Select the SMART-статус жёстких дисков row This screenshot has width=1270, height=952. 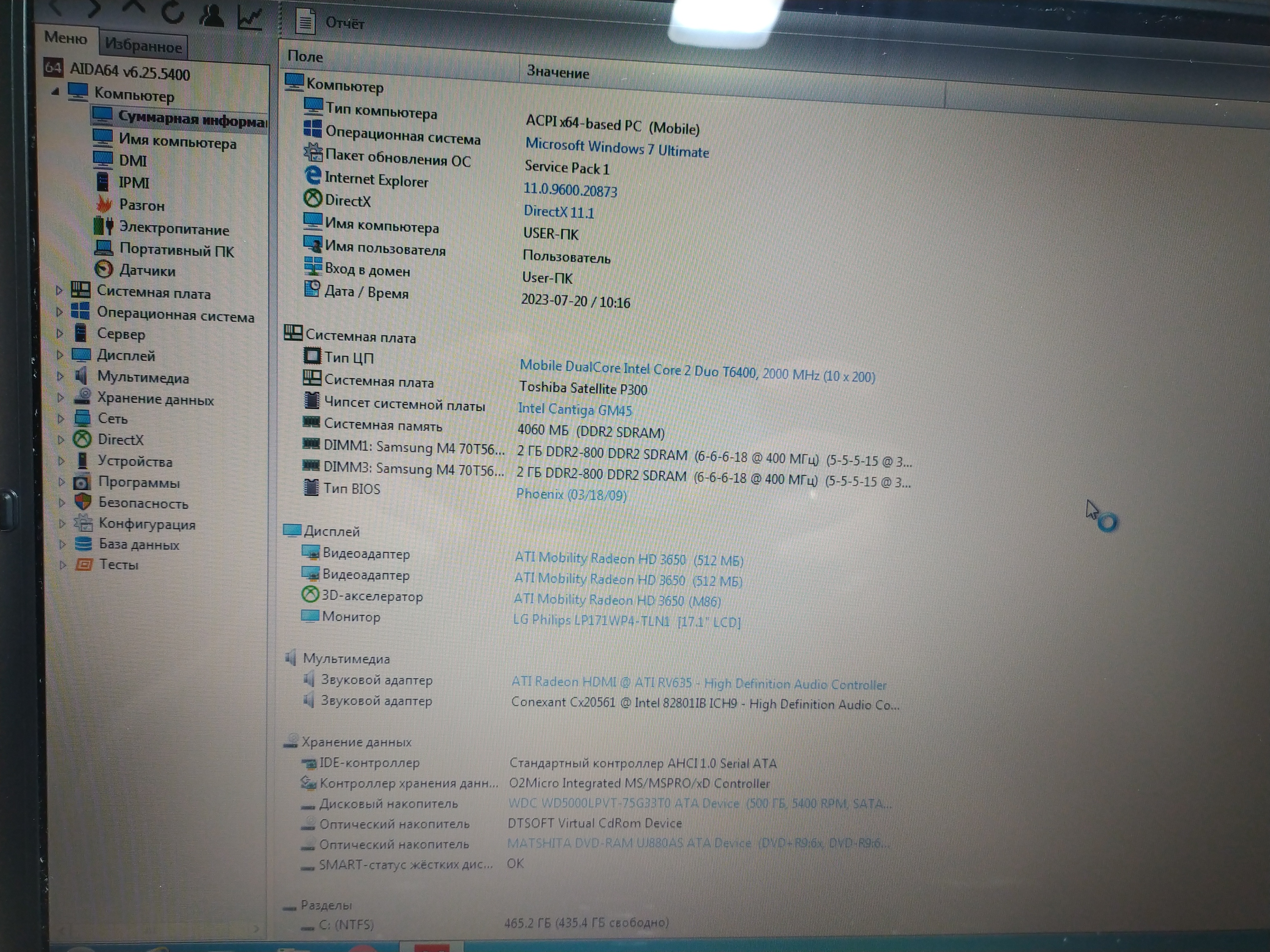(x=411, y=864)
